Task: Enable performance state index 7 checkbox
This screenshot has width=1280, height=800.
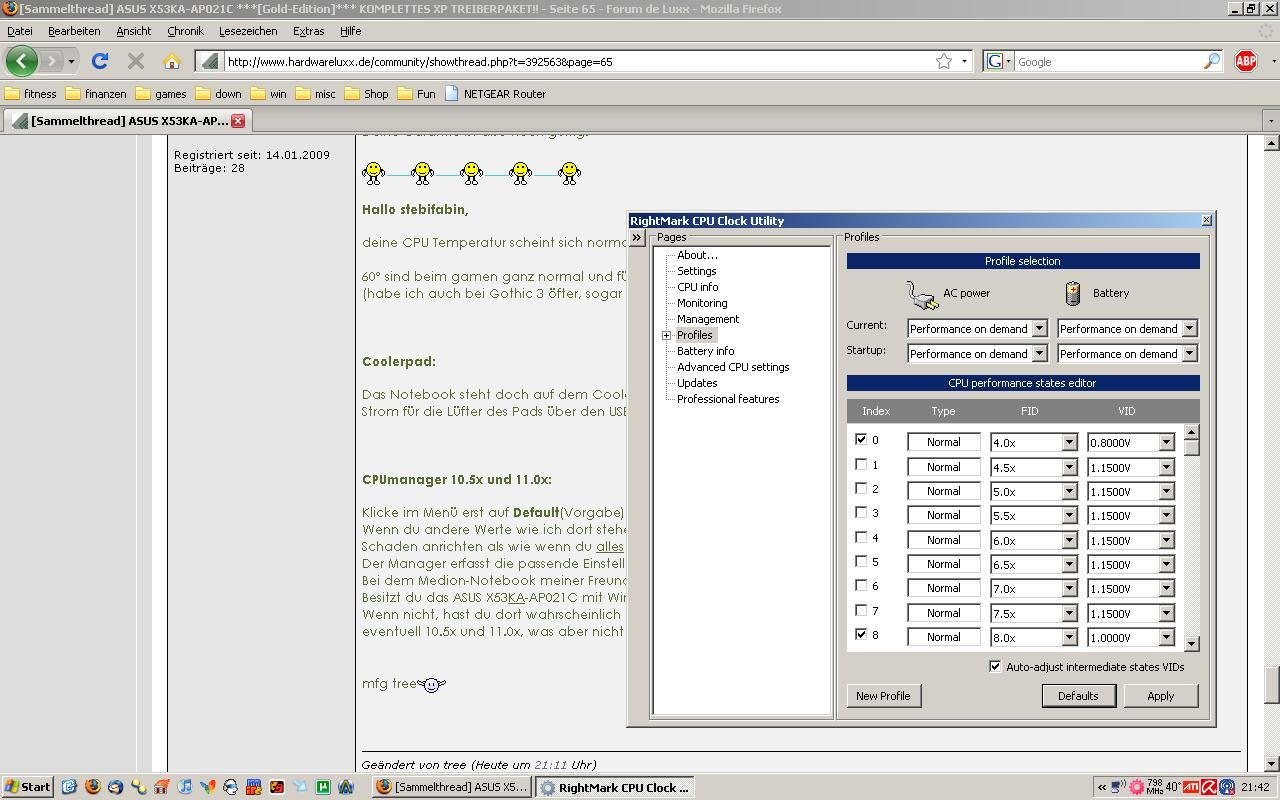Action: click(x=861, y=610)
